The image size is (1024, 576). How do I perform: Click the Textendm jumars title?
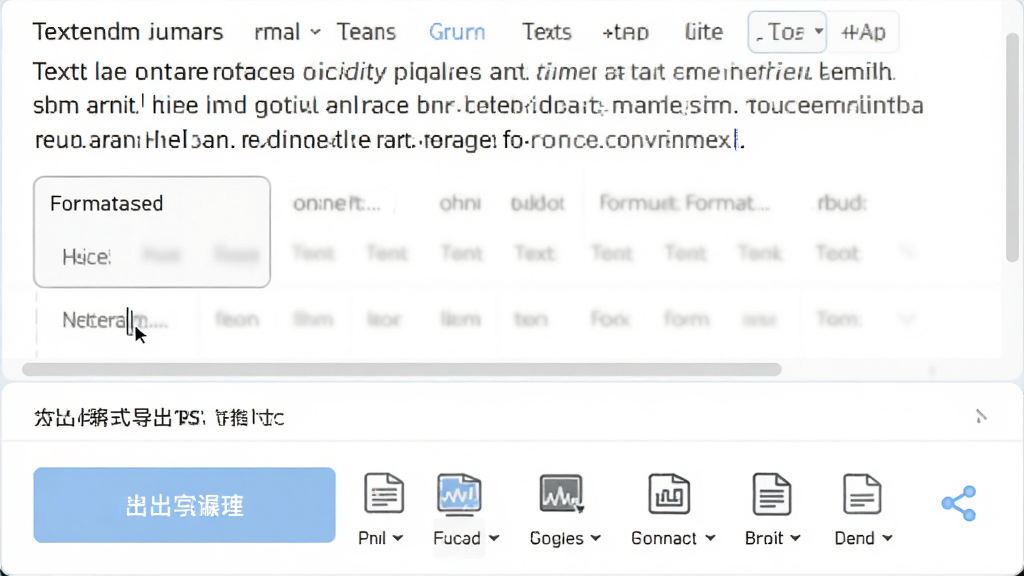coord(128,31)
